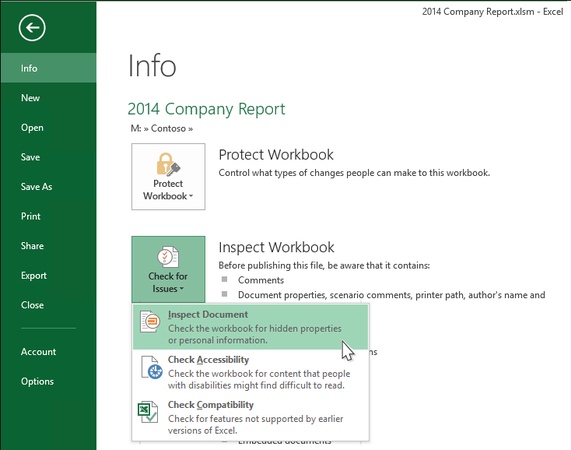Select the Info tab in sidebar
Image resolution: width=571 pixels, height=450 pixels.
pos(48,68)
